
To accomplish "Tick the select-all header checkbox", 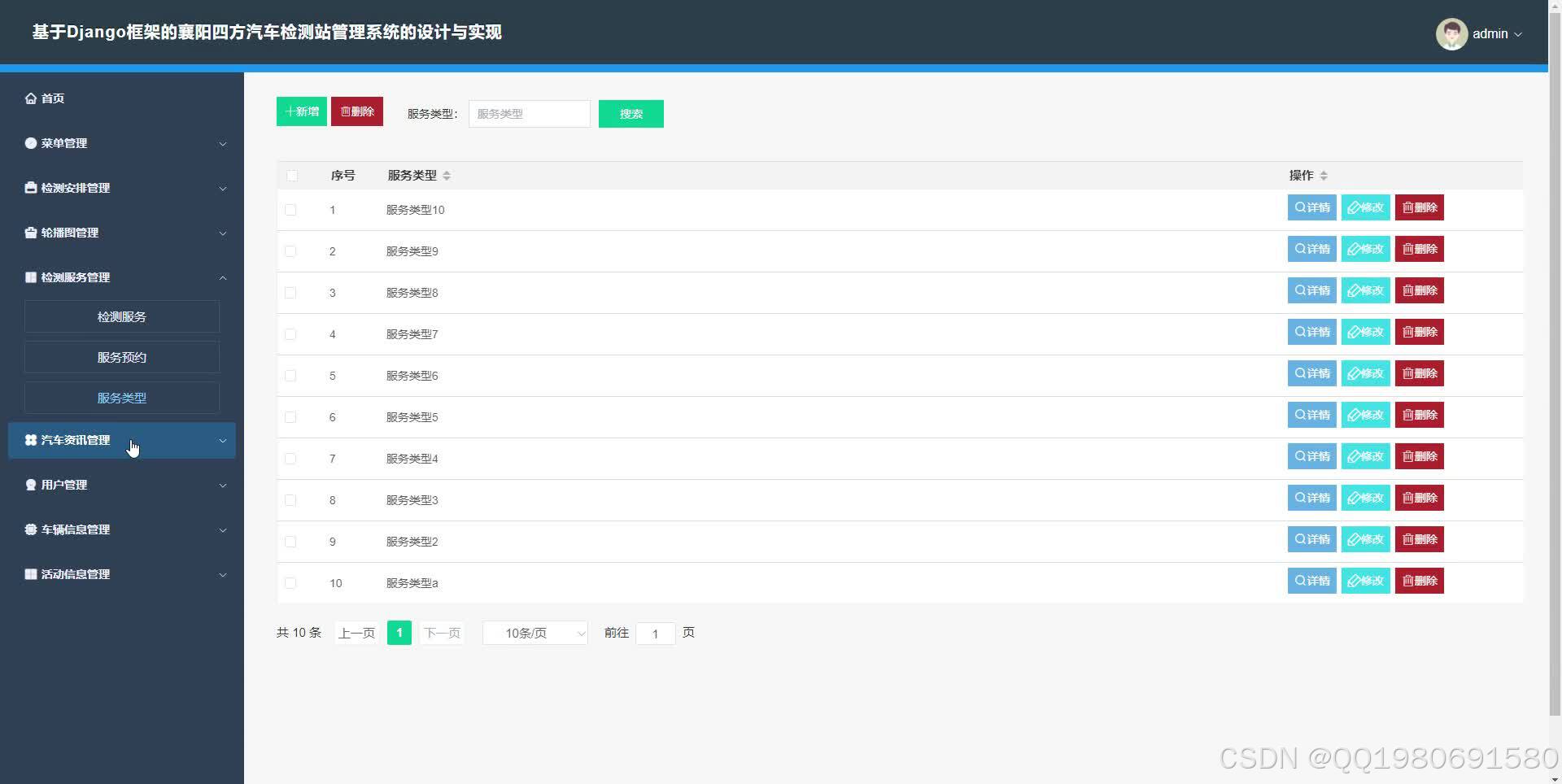I will 292,176.
